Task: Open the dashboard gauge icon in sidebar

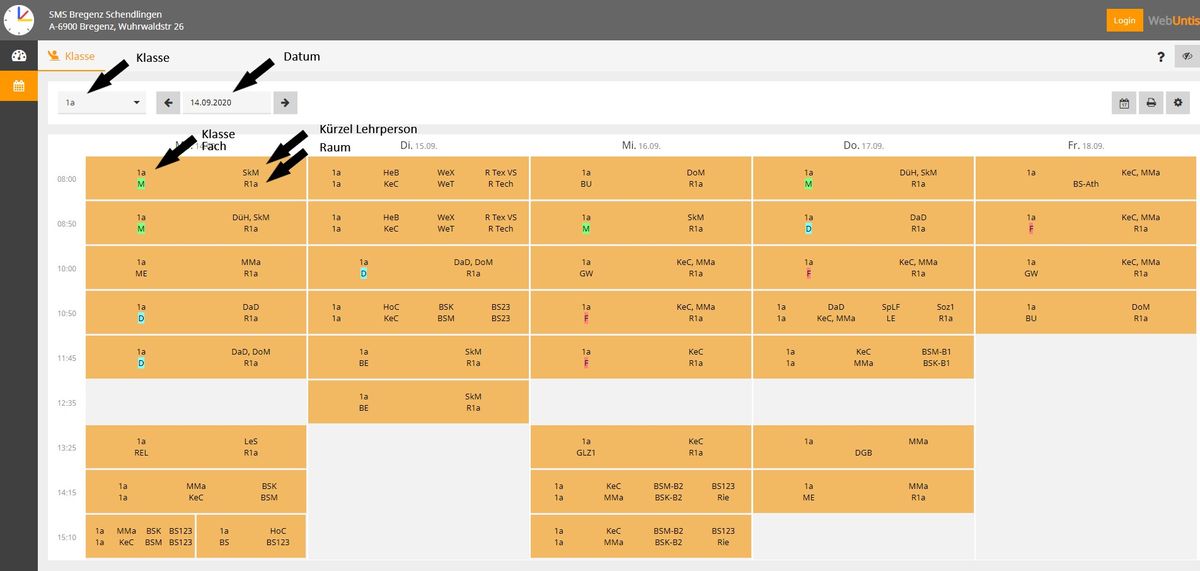Action: click(x=18, y=56)
